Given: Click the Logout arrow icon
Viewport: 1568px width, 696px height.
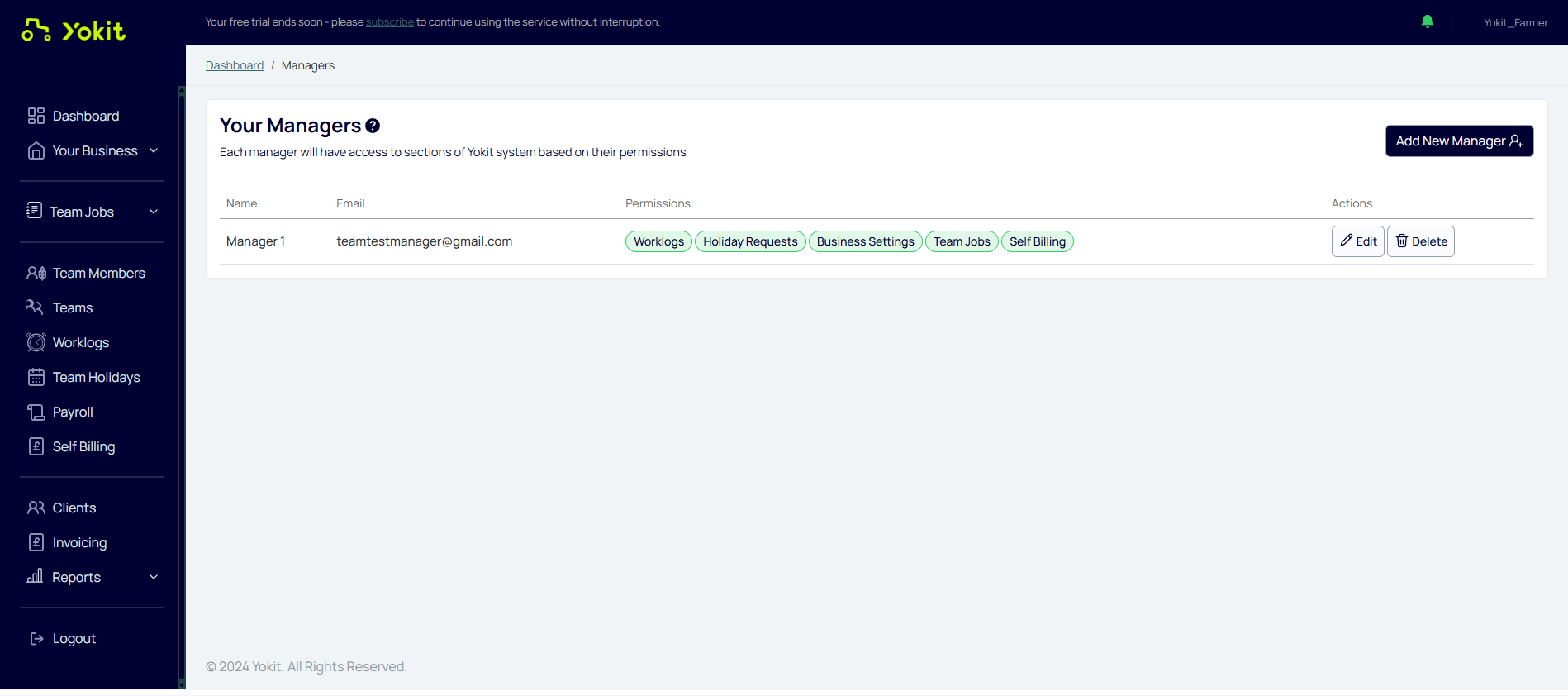Looking at the screenshot, I should pos(36,638).
